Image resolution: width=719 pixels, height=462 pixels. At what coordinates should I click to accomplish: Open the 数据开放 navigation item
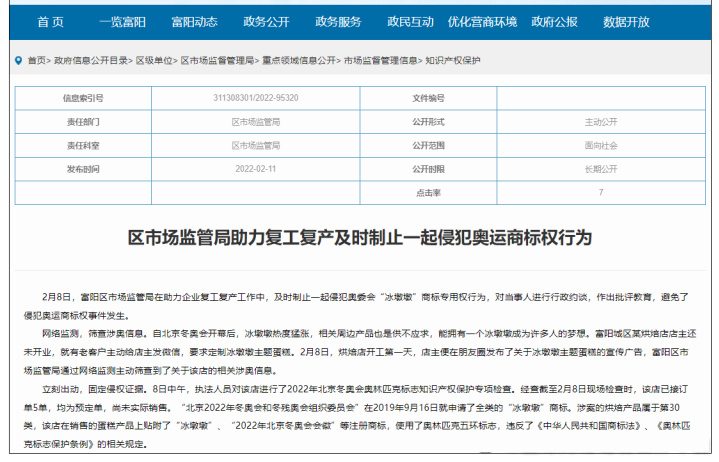tap(639, 21)
